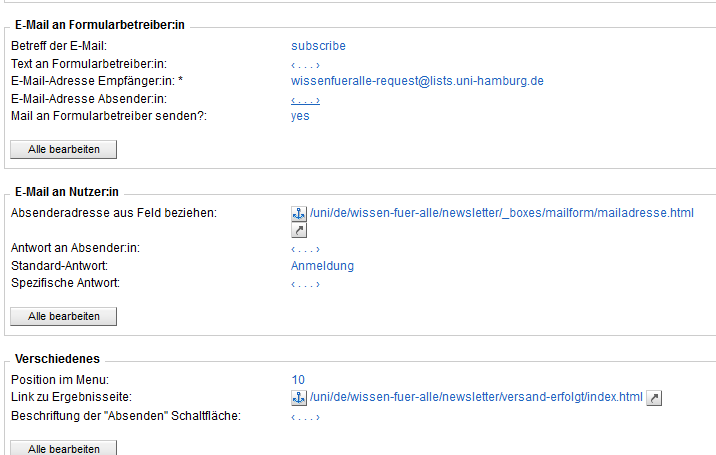Click Position im Menu value 10

pos(298,380)
